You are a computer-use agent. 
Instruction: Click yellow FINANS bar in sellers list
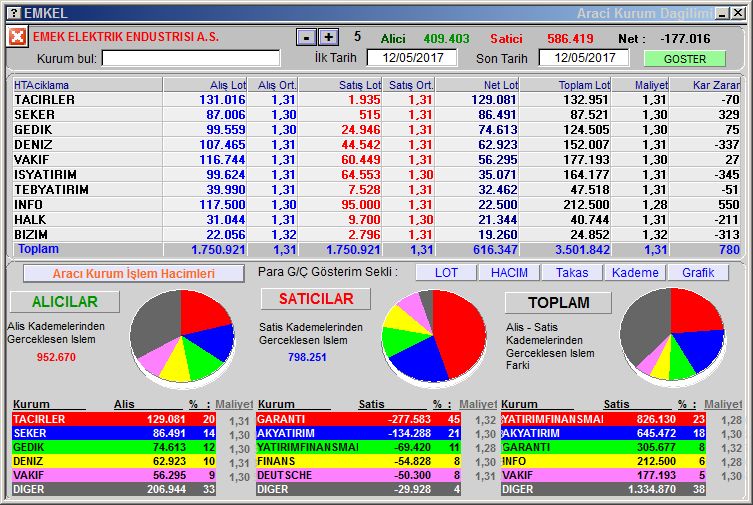click(358, 461)
